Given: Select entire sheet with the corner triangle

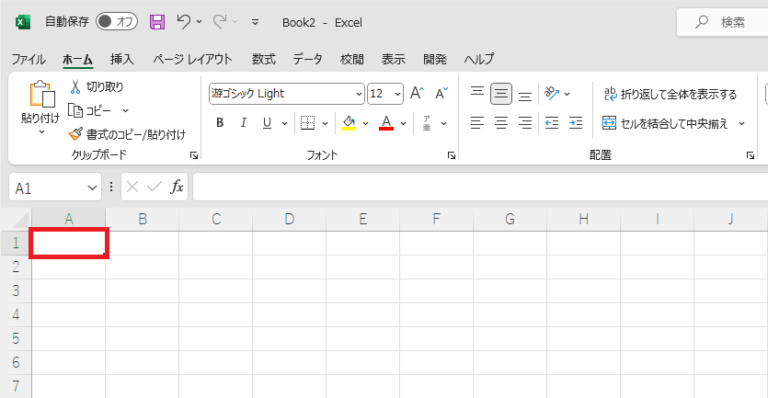Looking at the screenshot, I should click(x=21, y=220).
